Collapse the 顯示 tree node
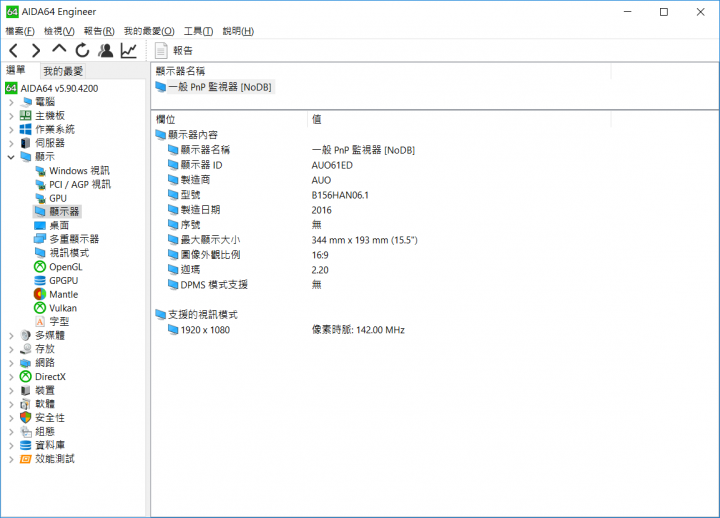 [x=11, y=157]
